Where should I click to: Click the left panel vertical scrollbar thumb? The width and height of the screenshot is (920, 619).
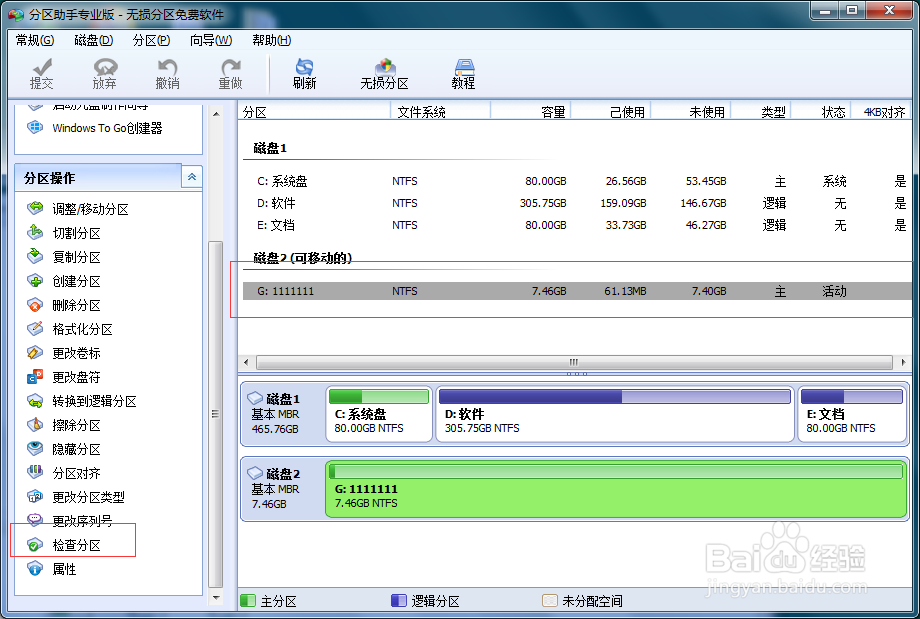216,414
